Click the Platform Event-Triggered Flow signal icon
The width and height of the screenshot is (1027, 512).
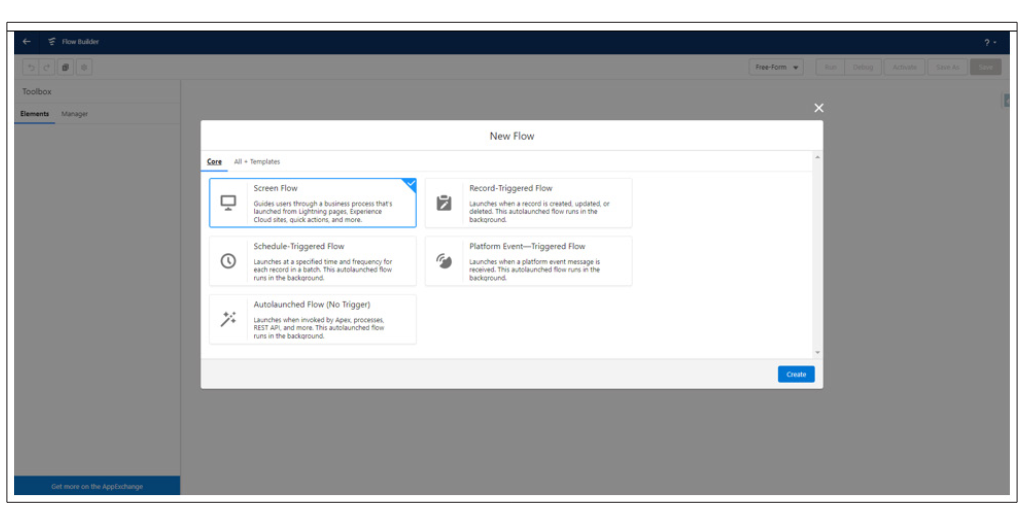[444, 261]
